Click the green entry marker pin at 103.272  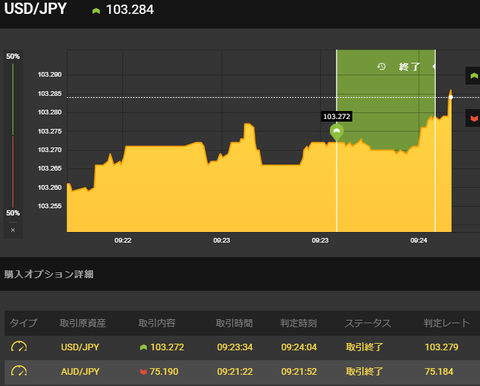337,132
